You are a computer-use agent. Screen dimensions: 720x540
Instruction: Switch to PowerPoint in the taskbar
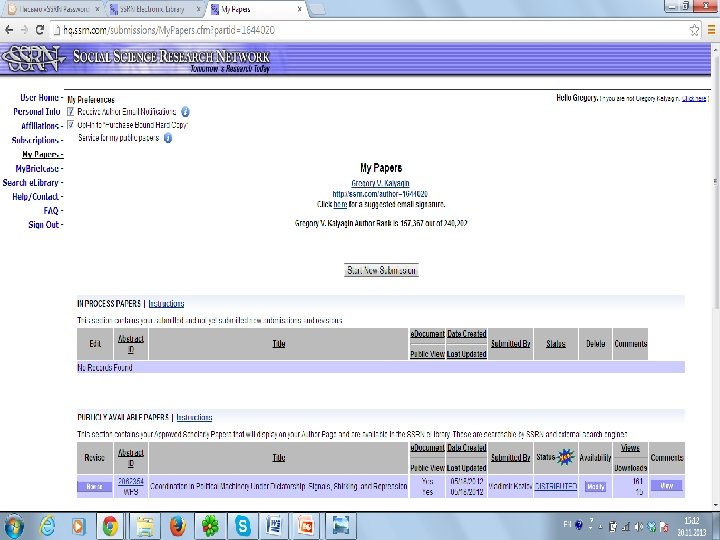(306, 526)
